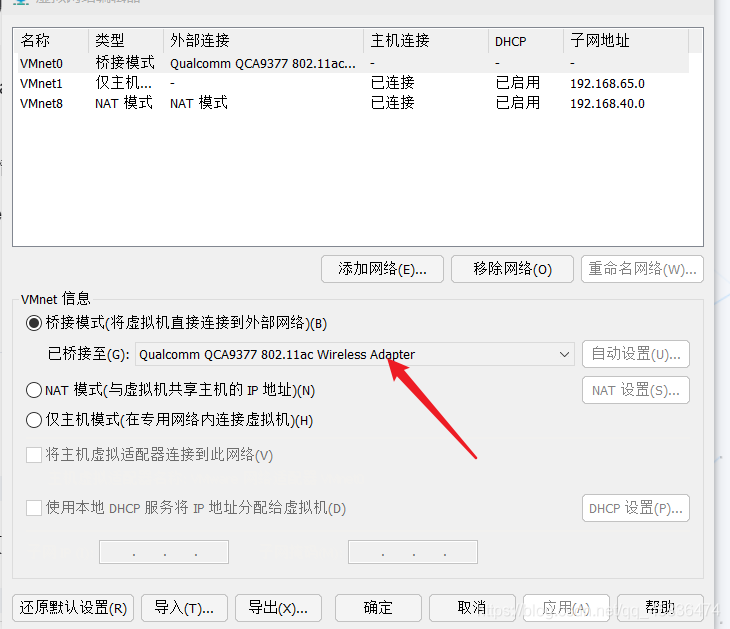The width and height of the screenshot is (730, 629).
Task: Confirm with the 确定 button
Action: click(x=378, y=608)
